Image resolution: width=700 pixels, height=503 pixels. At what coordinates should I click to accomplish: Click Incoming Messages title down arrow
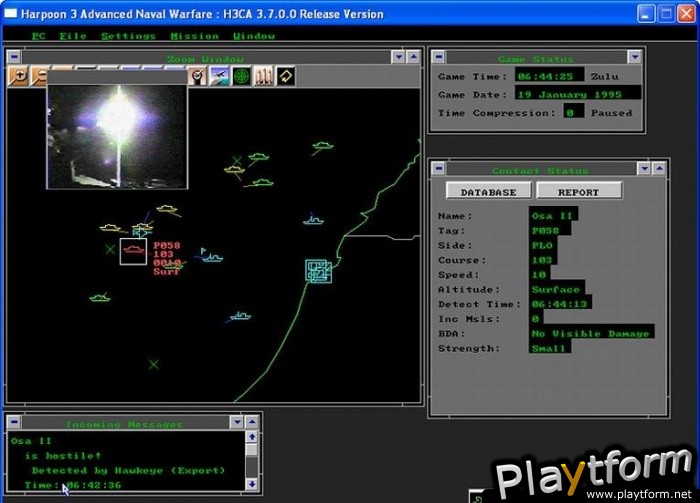[237, 422]
